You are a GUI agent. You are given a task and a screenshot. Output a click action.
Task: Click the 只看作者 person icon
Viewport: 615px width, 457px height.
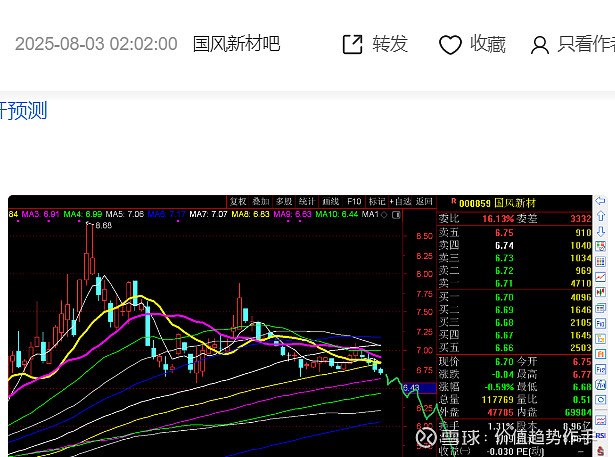click(x=540, y=45)
